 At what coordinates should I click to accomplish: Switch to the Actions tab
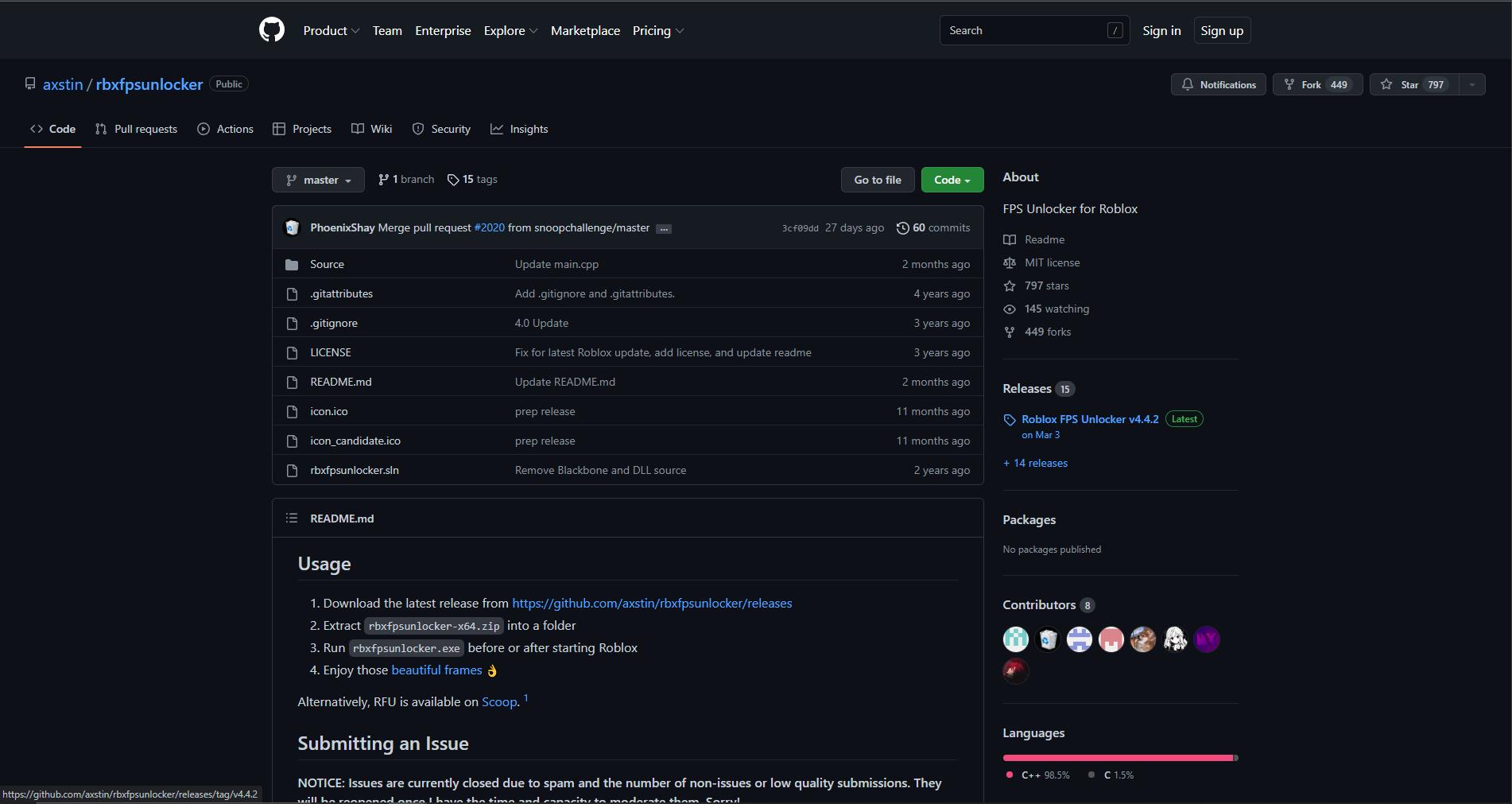[x=225, y=129]
